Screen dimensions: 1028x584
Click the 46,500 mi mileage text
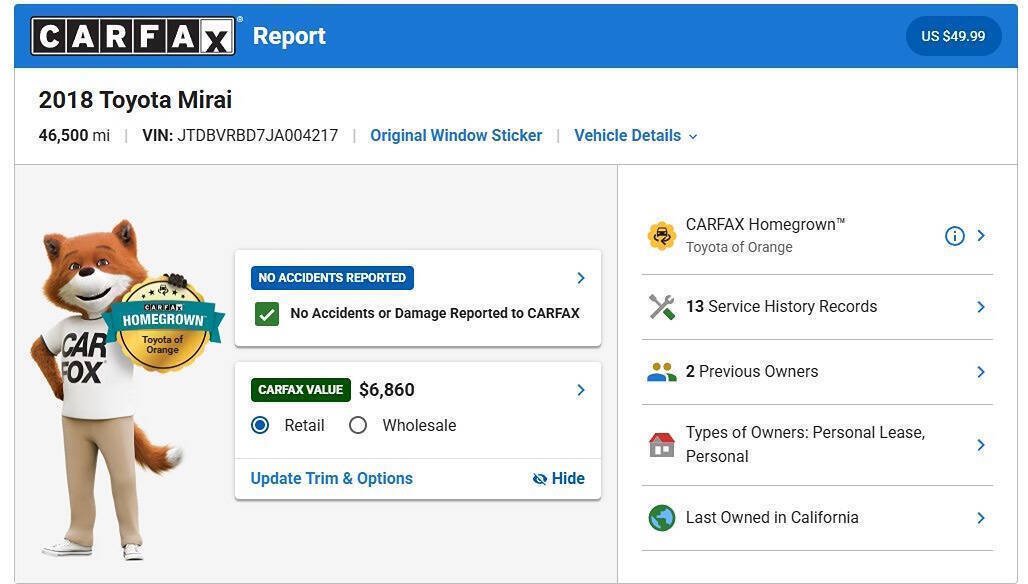74,136
